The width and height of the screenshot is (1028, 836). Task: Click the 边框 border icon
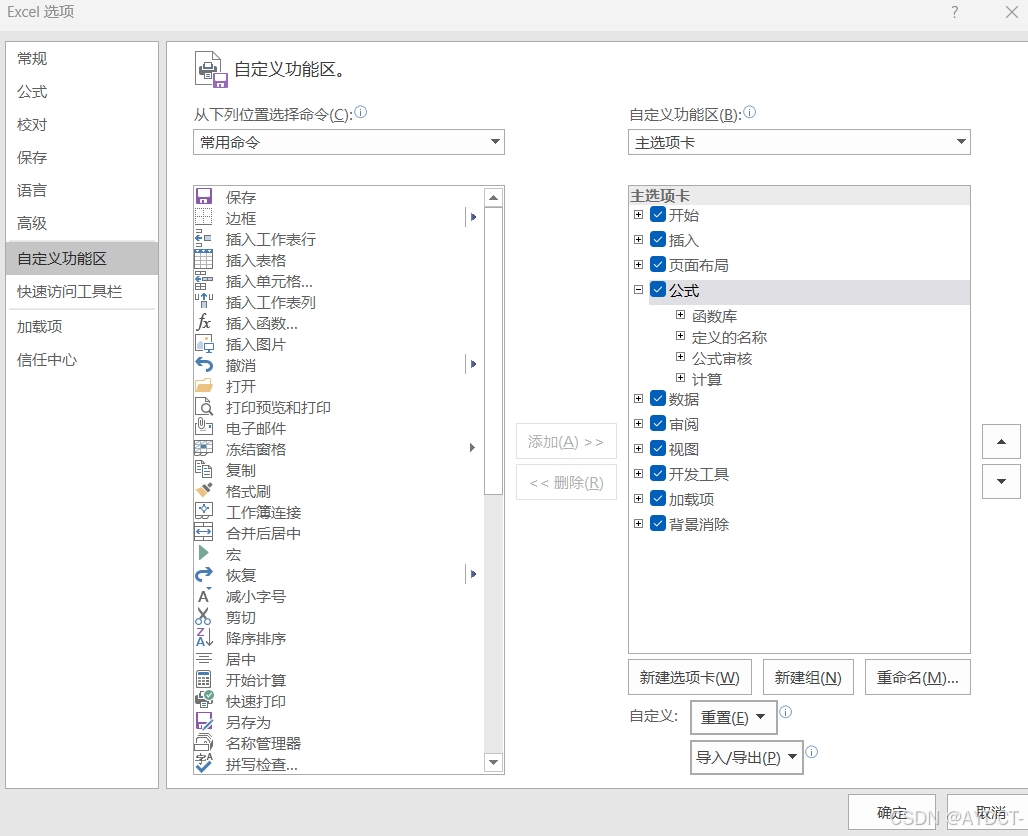click(204, 217)
